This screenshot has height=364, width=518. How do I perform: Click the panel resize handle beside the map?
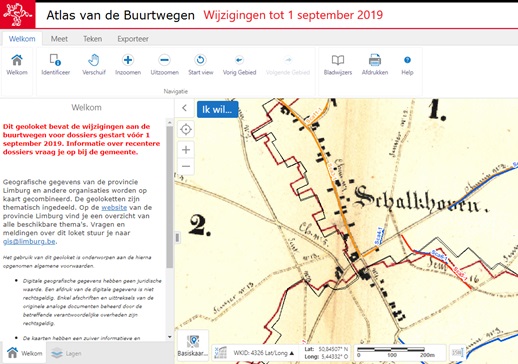(x=177, y=238)
